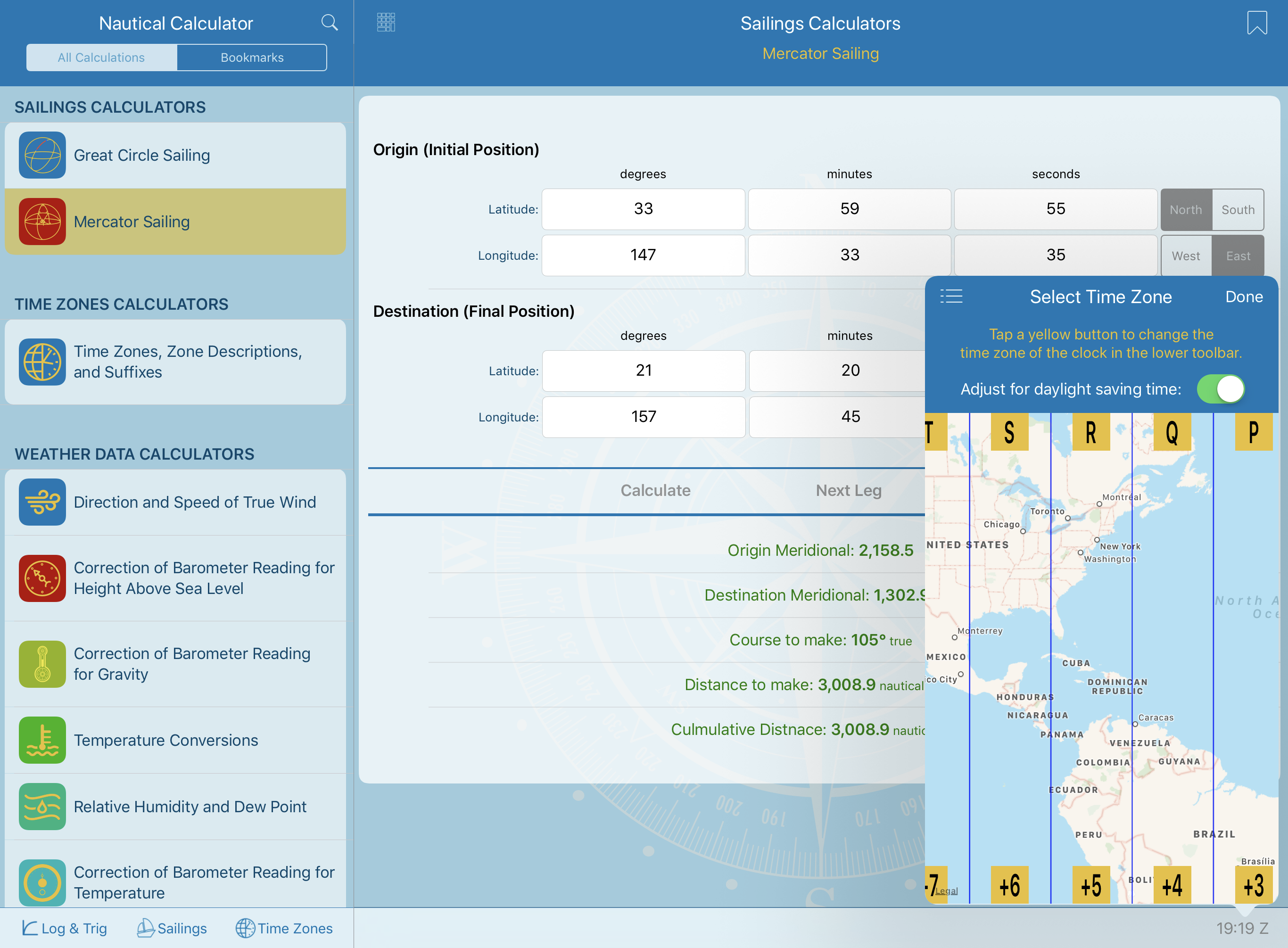Click the Origin Meridional 2,158.5 result
Viewport: 1288px width, 948px height.
[x=820, y=550]
